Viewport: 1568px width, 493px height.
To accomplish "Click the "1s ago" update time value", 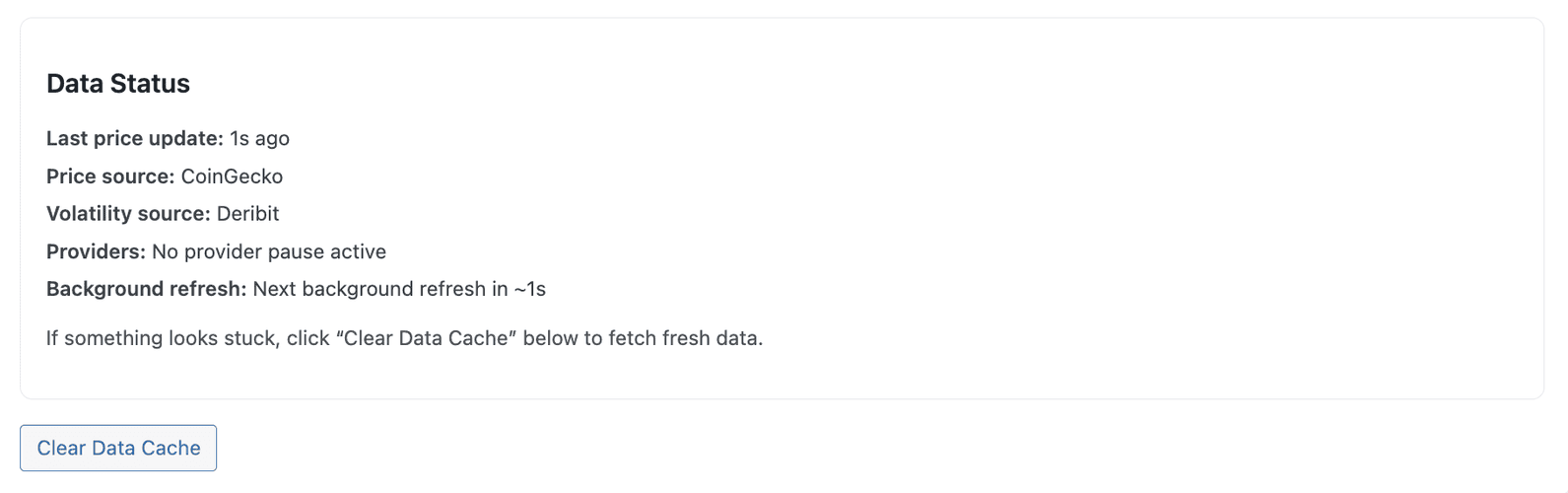I will 260,139.
